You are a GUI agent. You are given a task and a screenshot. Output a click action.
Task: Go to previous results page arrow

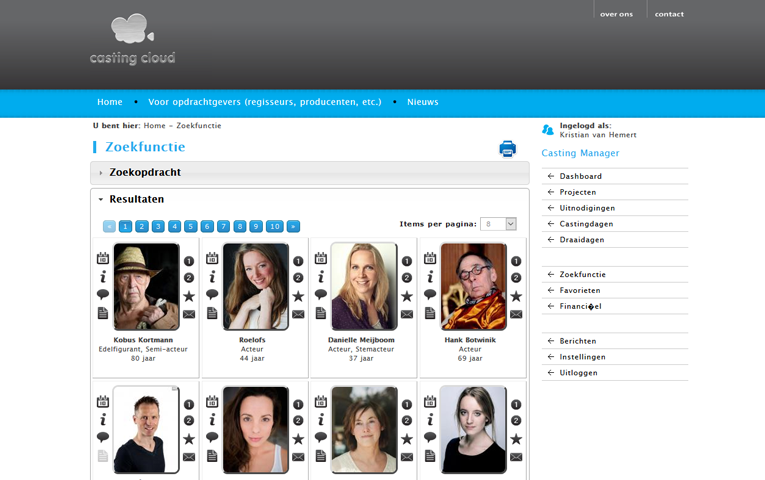(109, 226)
